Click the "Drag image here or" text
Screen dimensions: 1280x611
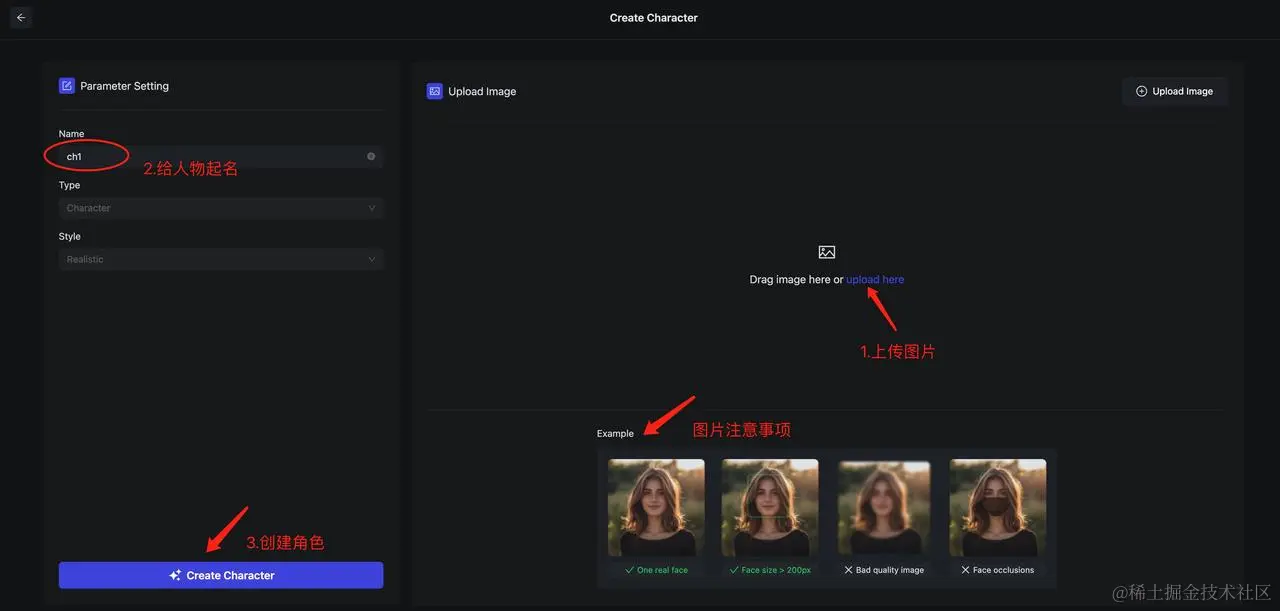tap(796, 280)
